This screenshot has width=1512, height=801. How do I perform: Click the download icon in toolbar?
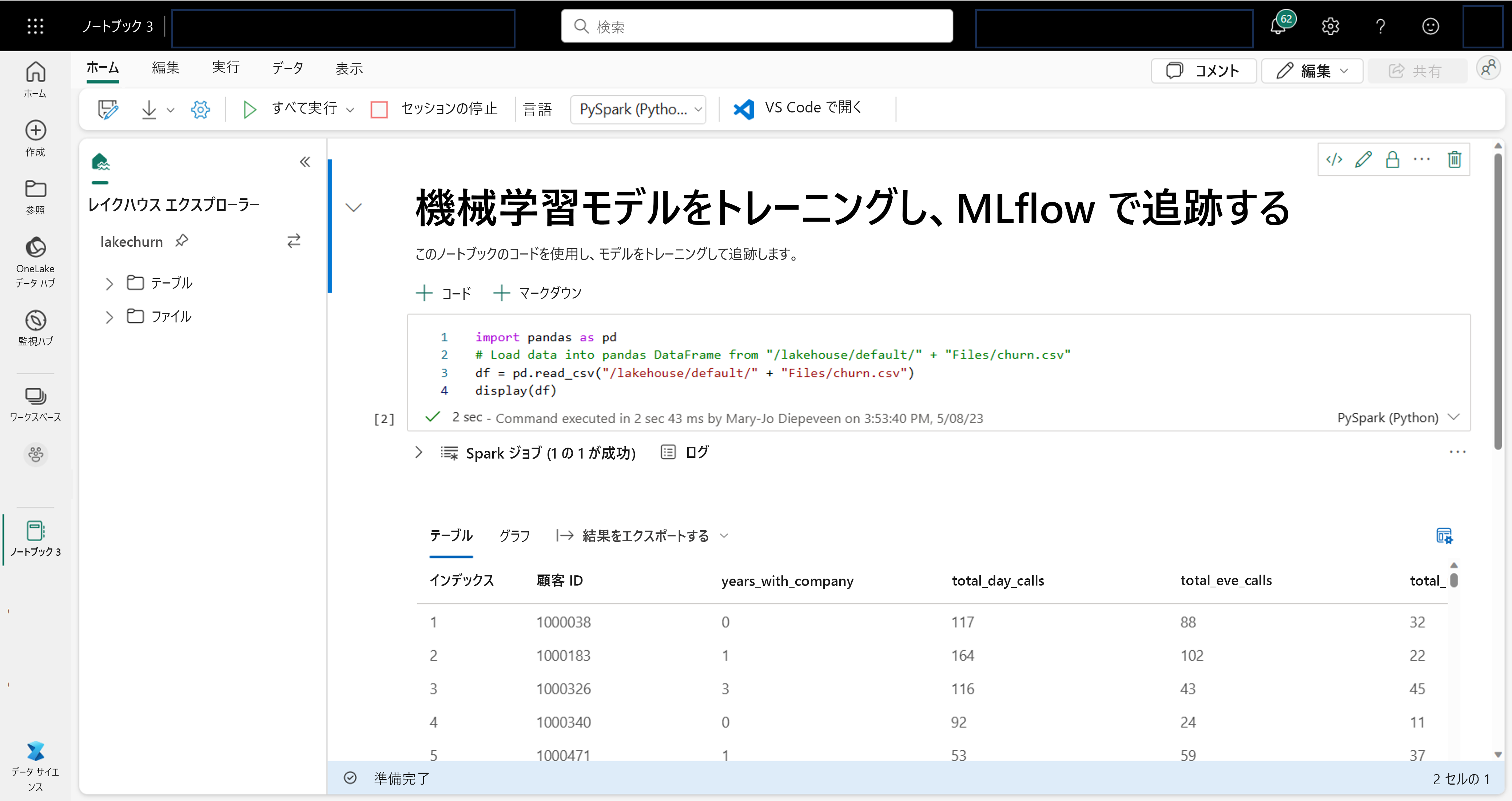point(149,109)
